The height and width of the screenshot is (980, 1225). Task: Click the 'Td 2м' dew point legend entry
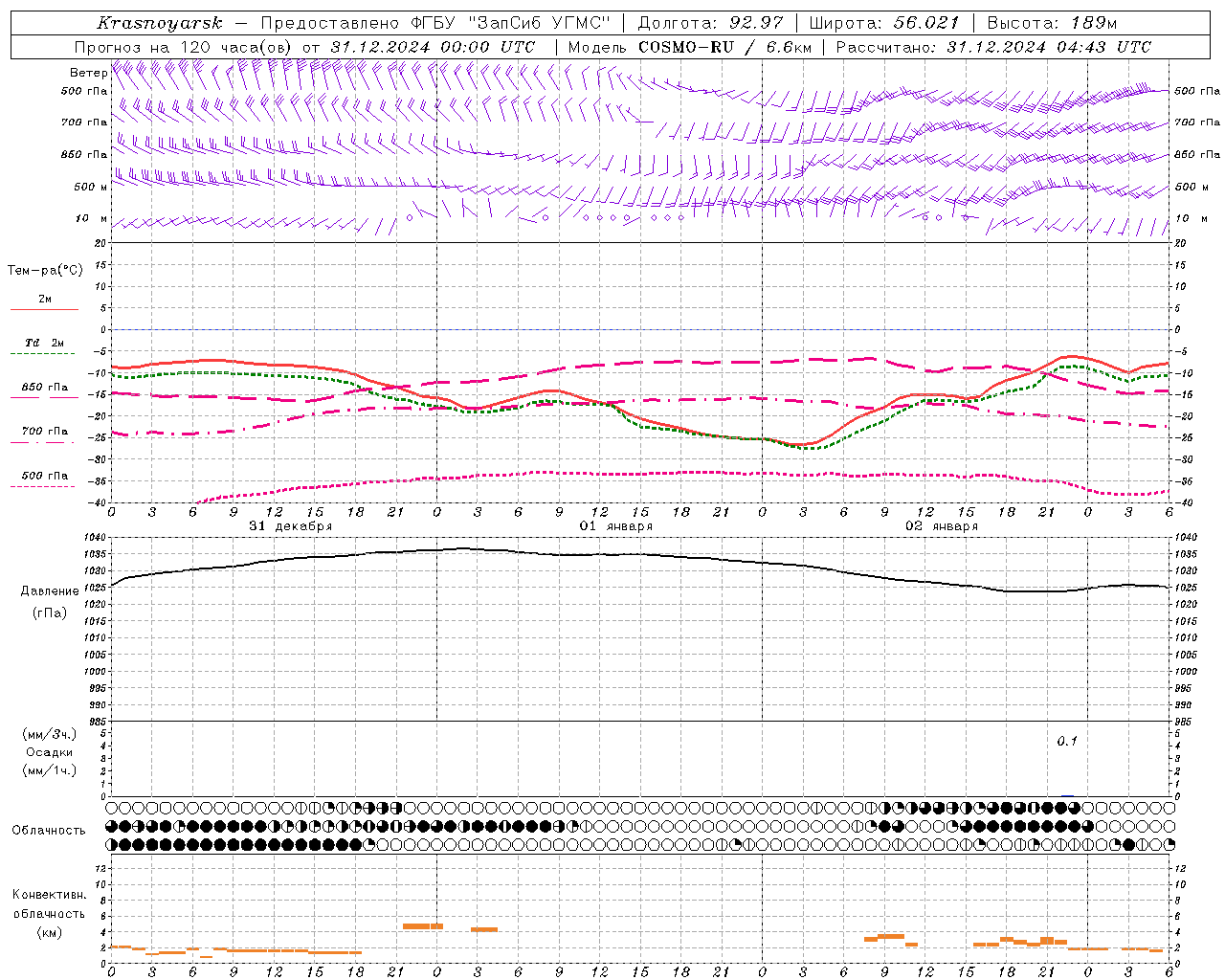(45, 343)
